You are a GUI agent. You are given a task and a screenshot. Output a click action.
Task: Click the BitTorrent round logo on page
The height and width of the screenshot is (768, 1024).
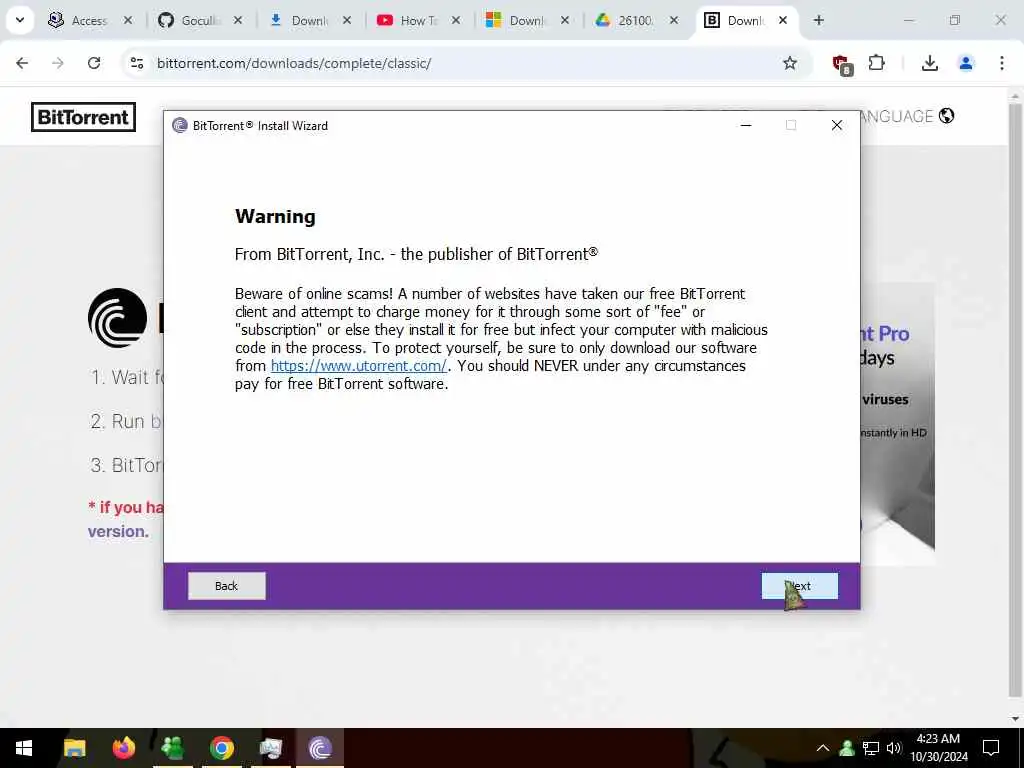[118, 318]
